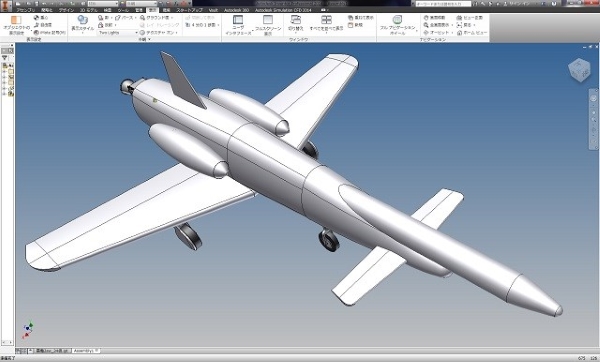Switch to the Autodesk 360 ribbon tab
This screenshot has width=600, height=362.
pyautogui.click(x=236, y=10)
